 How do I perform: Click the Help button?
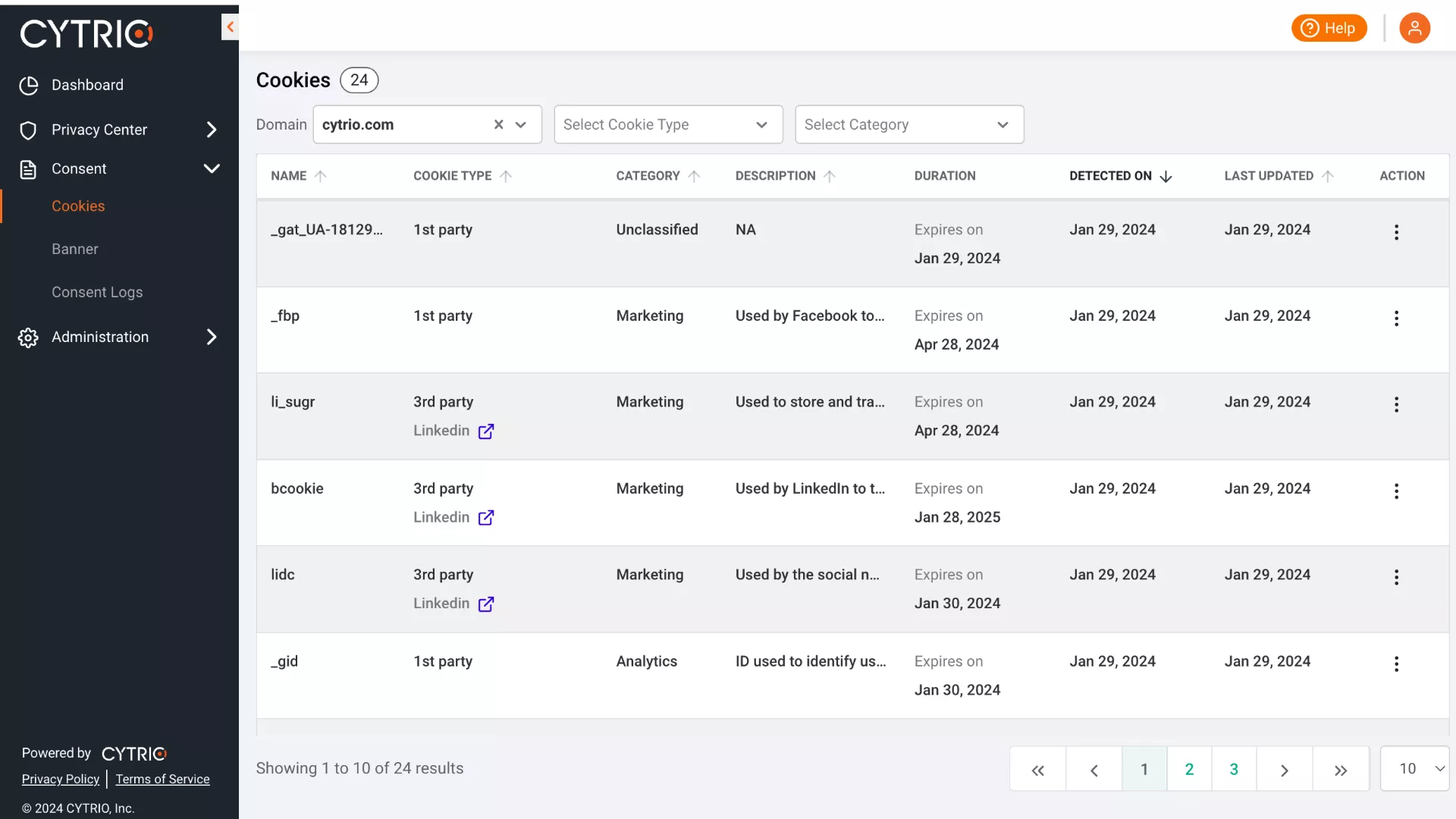point(1329,28)
